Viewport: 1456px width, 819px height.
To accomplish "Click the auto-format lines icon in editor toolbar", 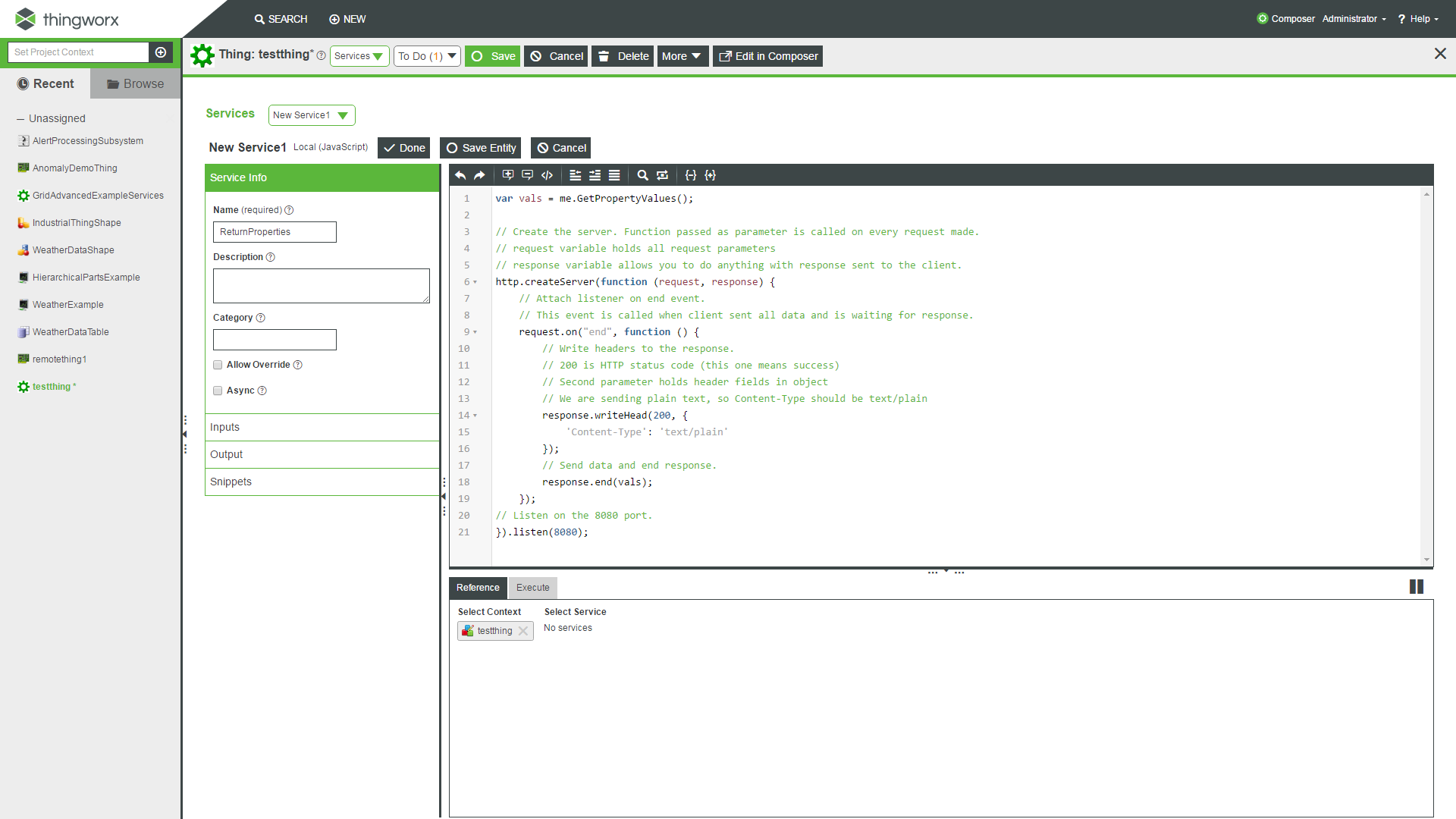I will [x=614, y=175].
